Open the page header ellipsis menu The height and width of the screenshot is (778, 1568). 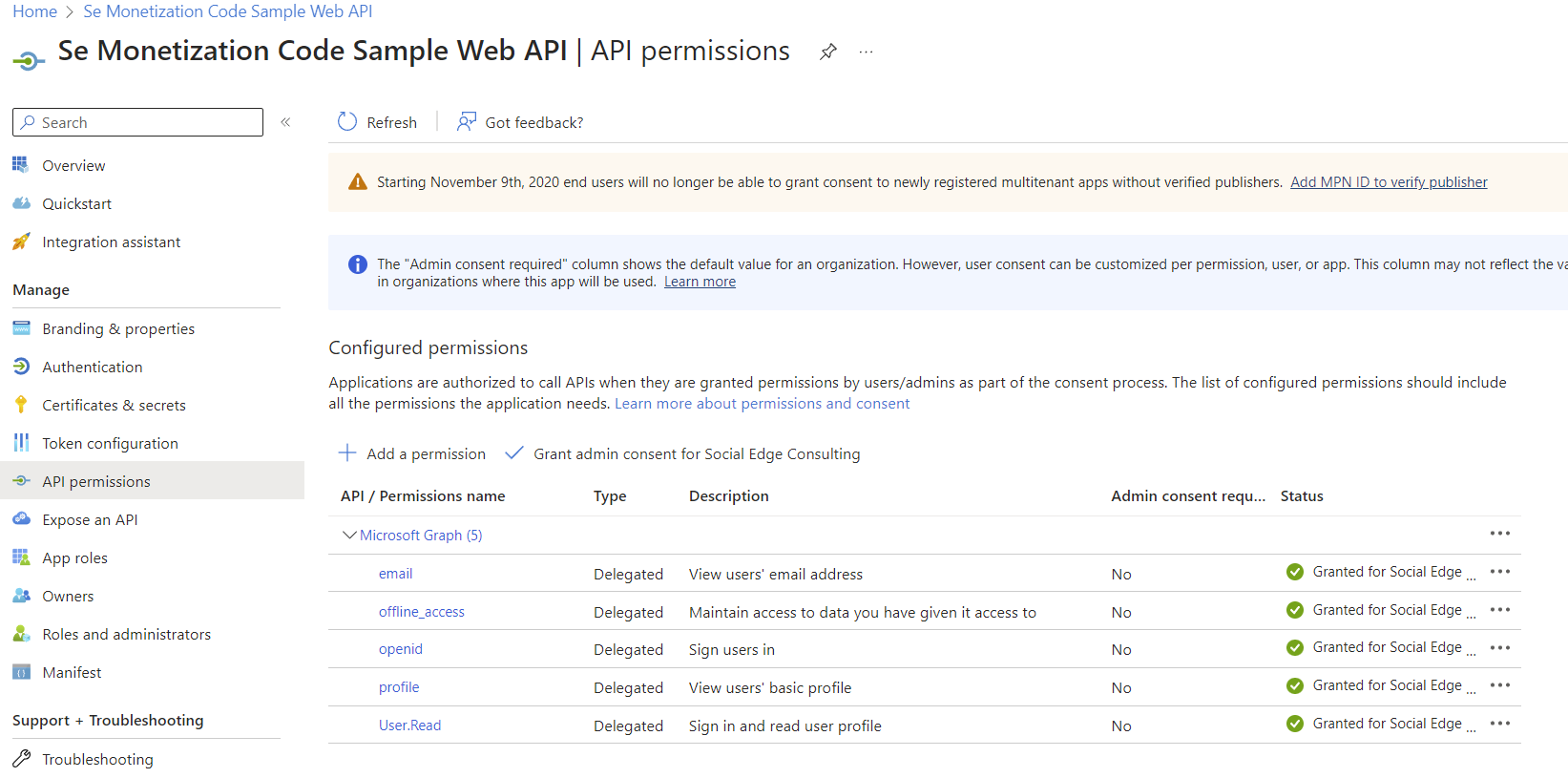866,52
